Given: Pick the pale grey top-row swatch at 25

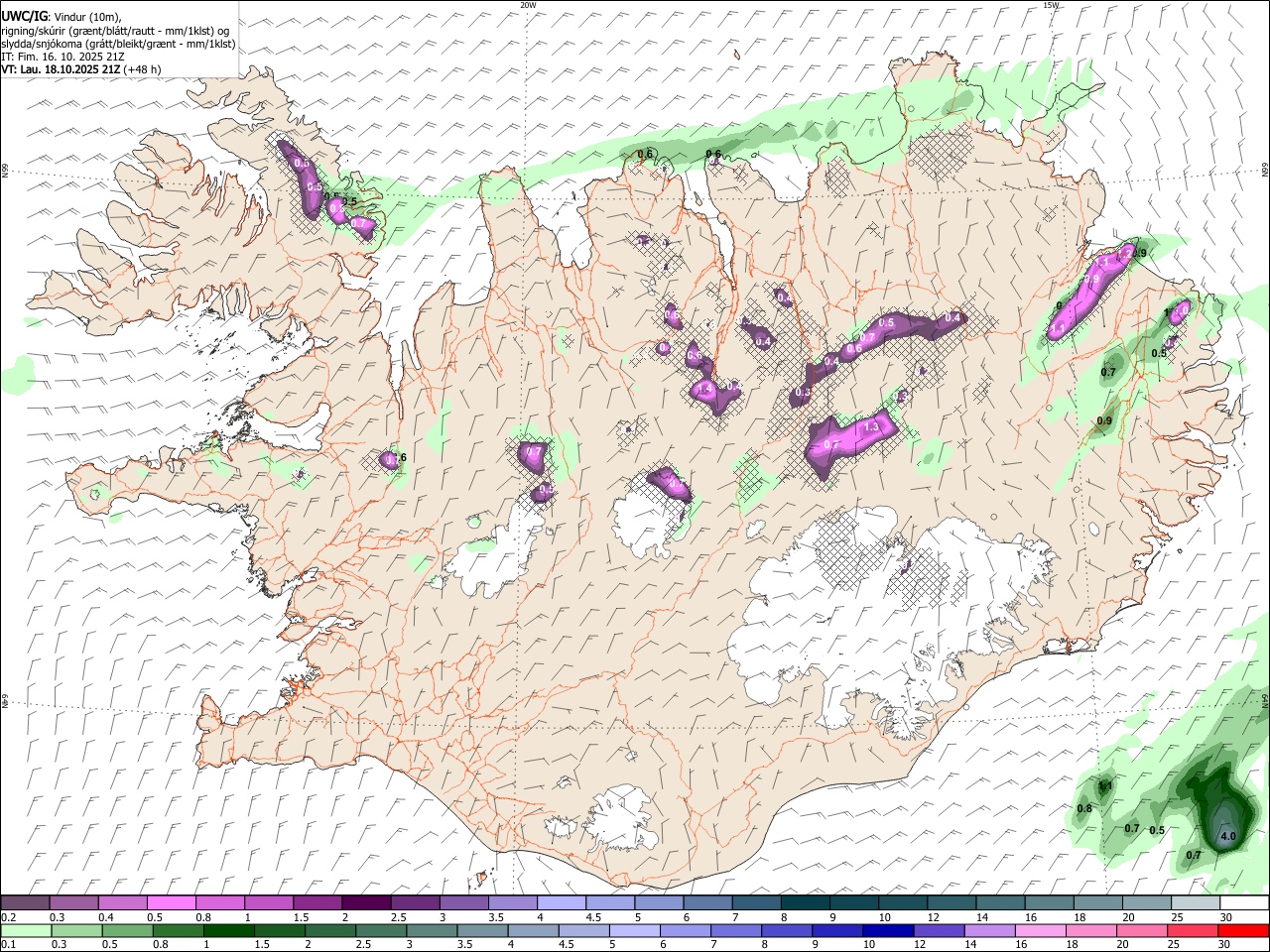Looking at the screenshot, I should [x=1195, y=903].
